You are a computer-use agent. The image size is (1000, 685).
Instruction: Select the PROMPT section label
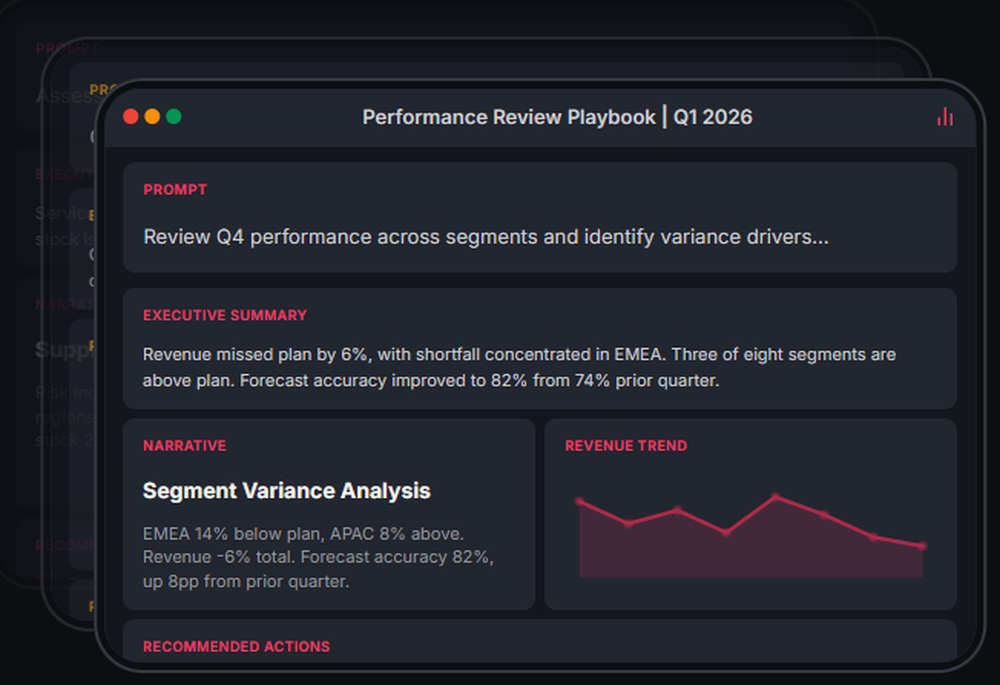[175, 189]
